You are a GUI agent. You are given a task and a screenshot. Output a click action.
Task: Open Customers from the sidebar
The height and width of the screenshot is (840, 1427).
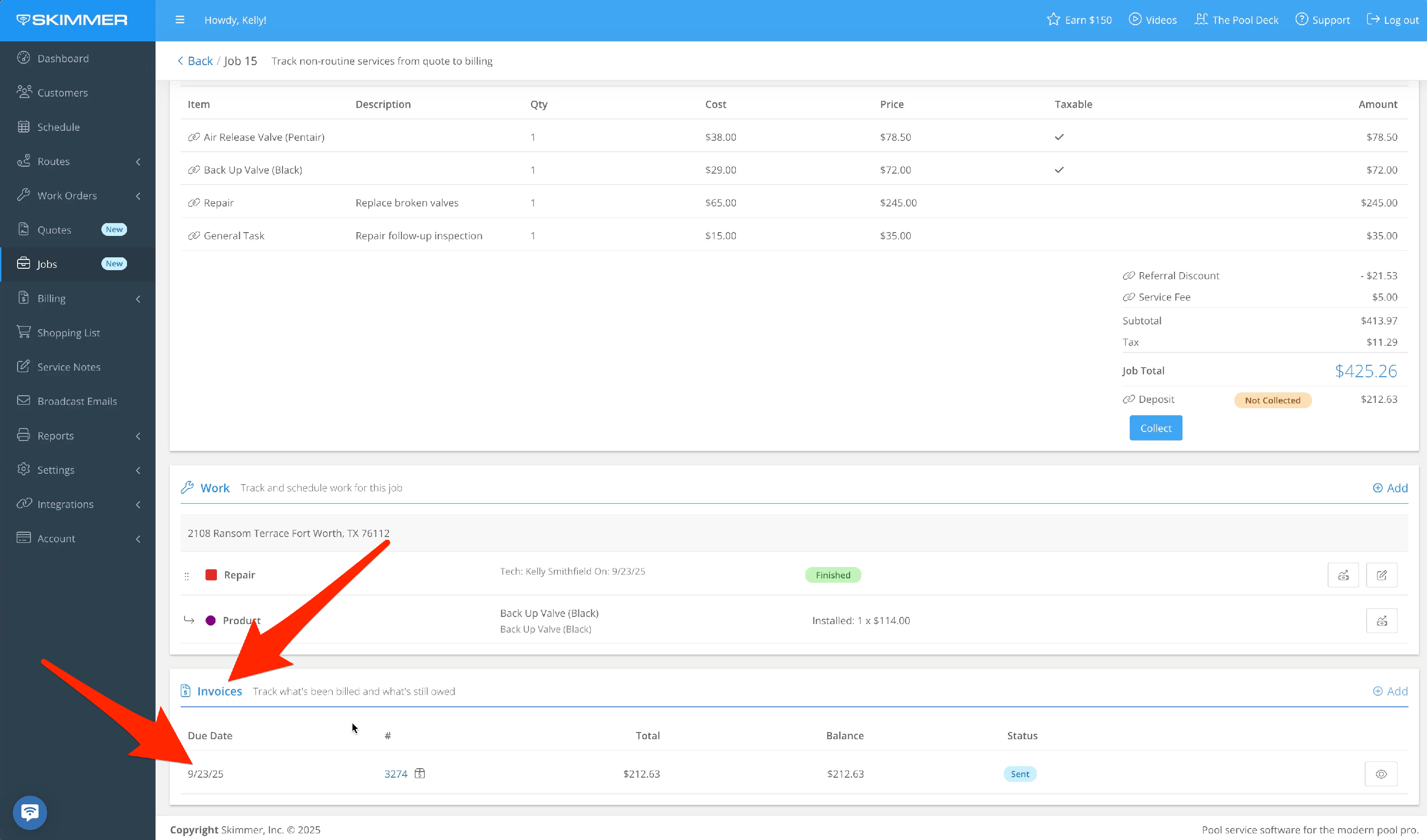click(62, 92)
